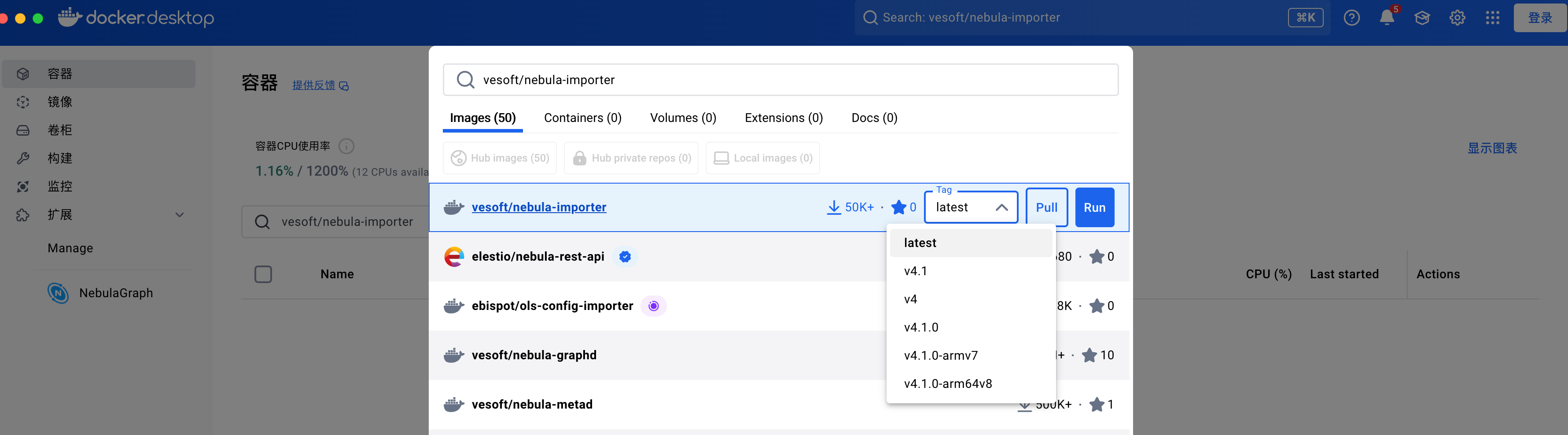Click the Last started column header
1568x435 pixels.
pos(1344,274)
